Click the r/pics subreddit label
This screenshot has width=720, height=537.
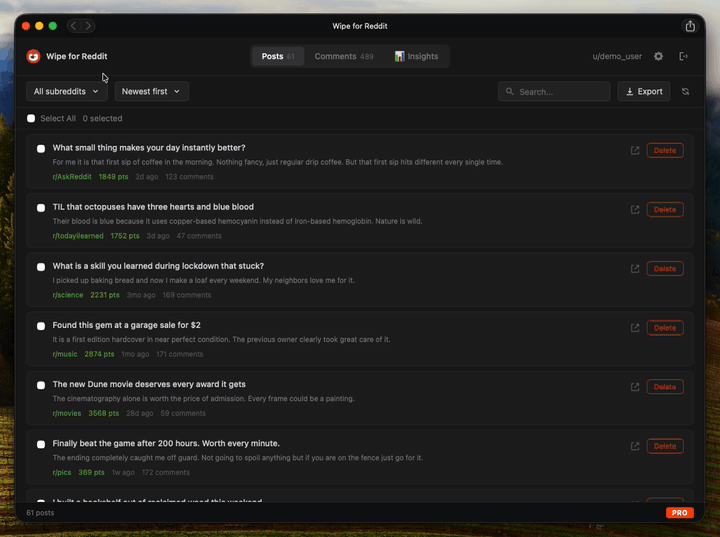click(62, 472)
